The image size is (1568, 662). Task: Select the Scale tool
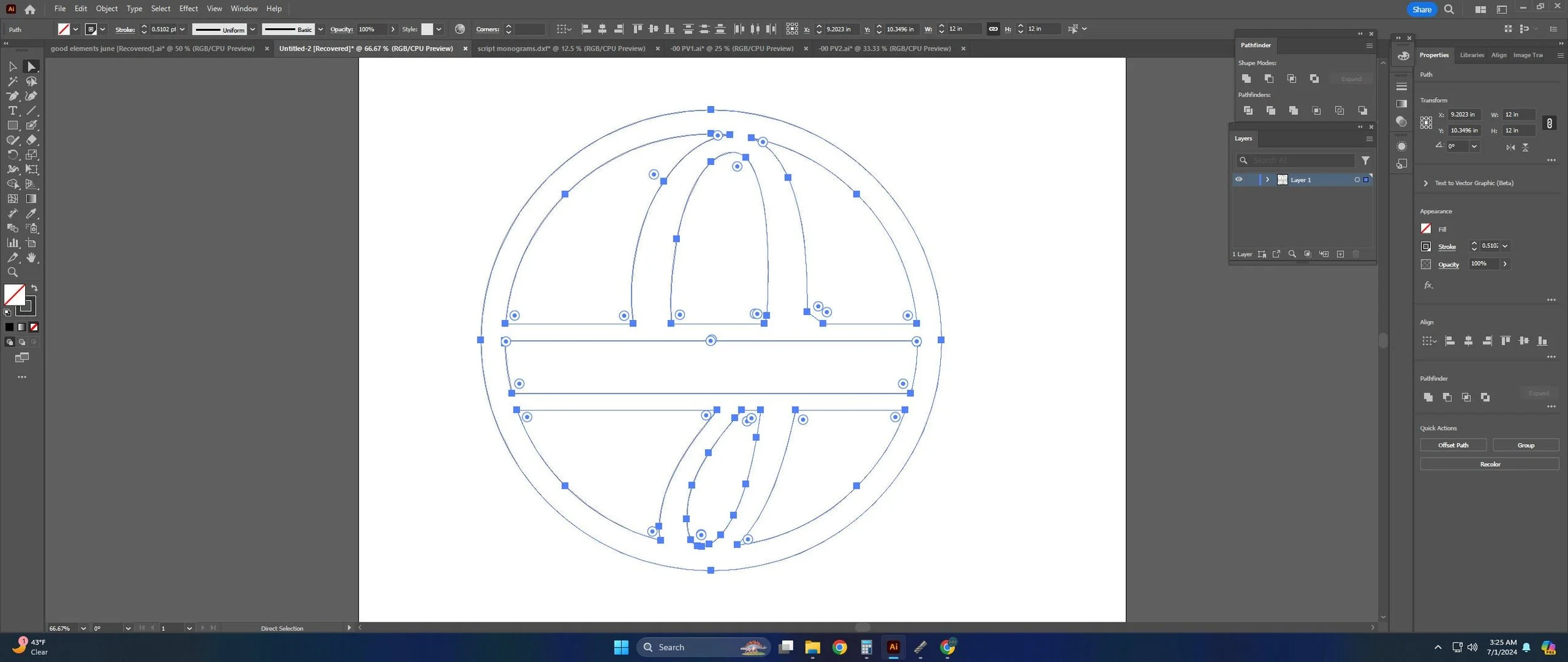pos(31,154)
